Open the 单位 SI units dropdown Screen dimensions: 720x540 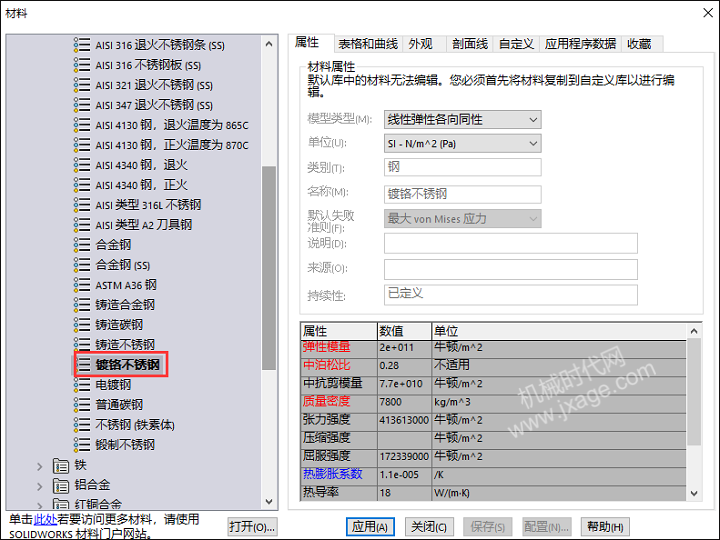coord(462,143)
